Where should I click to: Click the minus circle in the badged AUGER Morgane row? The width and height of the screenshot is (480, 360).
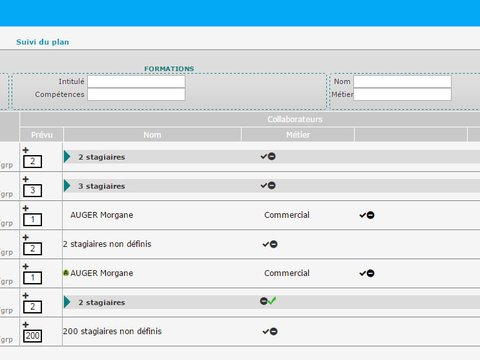coord(370,273)
